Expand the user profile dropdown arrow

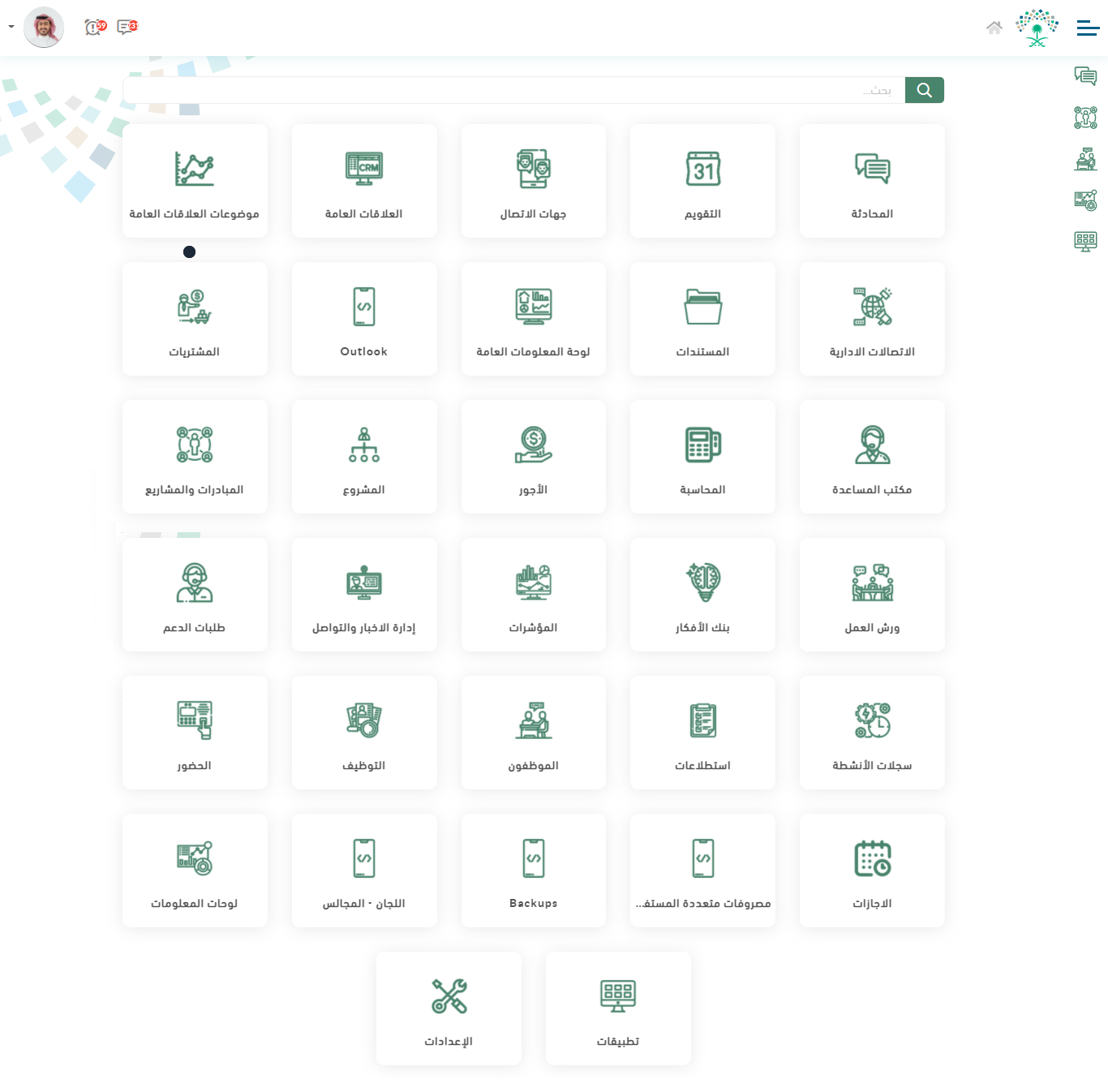[x=11, y=27]
